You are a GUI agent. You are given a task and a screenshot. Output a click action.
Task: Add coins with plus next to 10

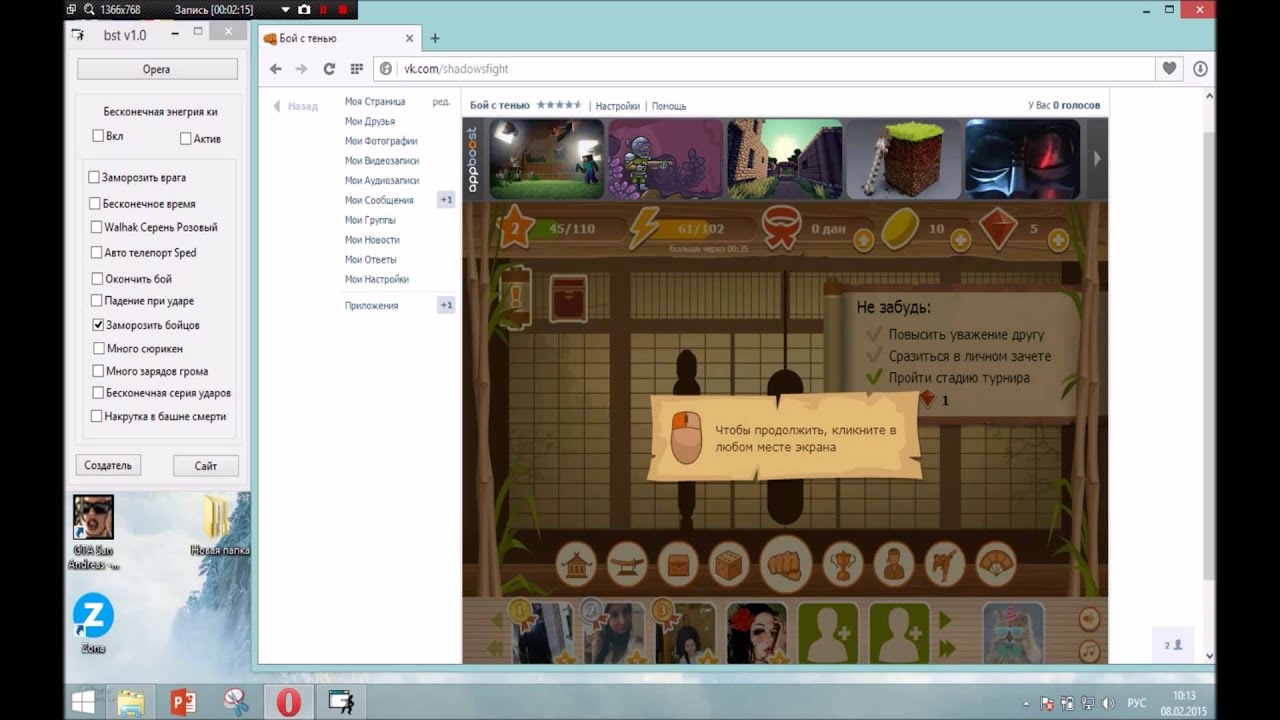(961, 240)
